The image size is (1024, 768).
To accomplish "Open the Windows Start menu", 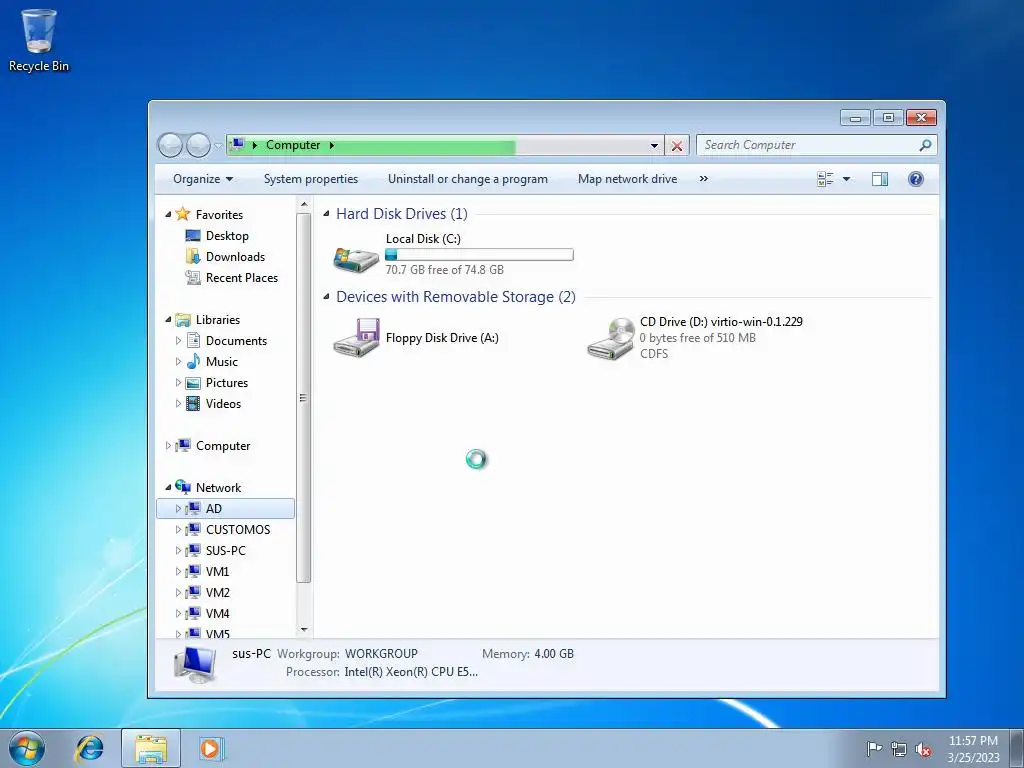I will click(x=27, y=748).
